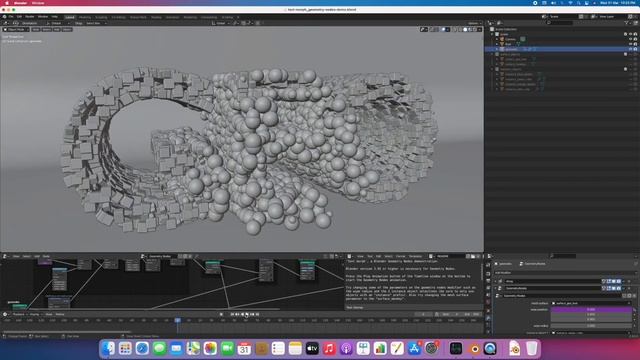Click the Add Modifier button

coord(565,273)
